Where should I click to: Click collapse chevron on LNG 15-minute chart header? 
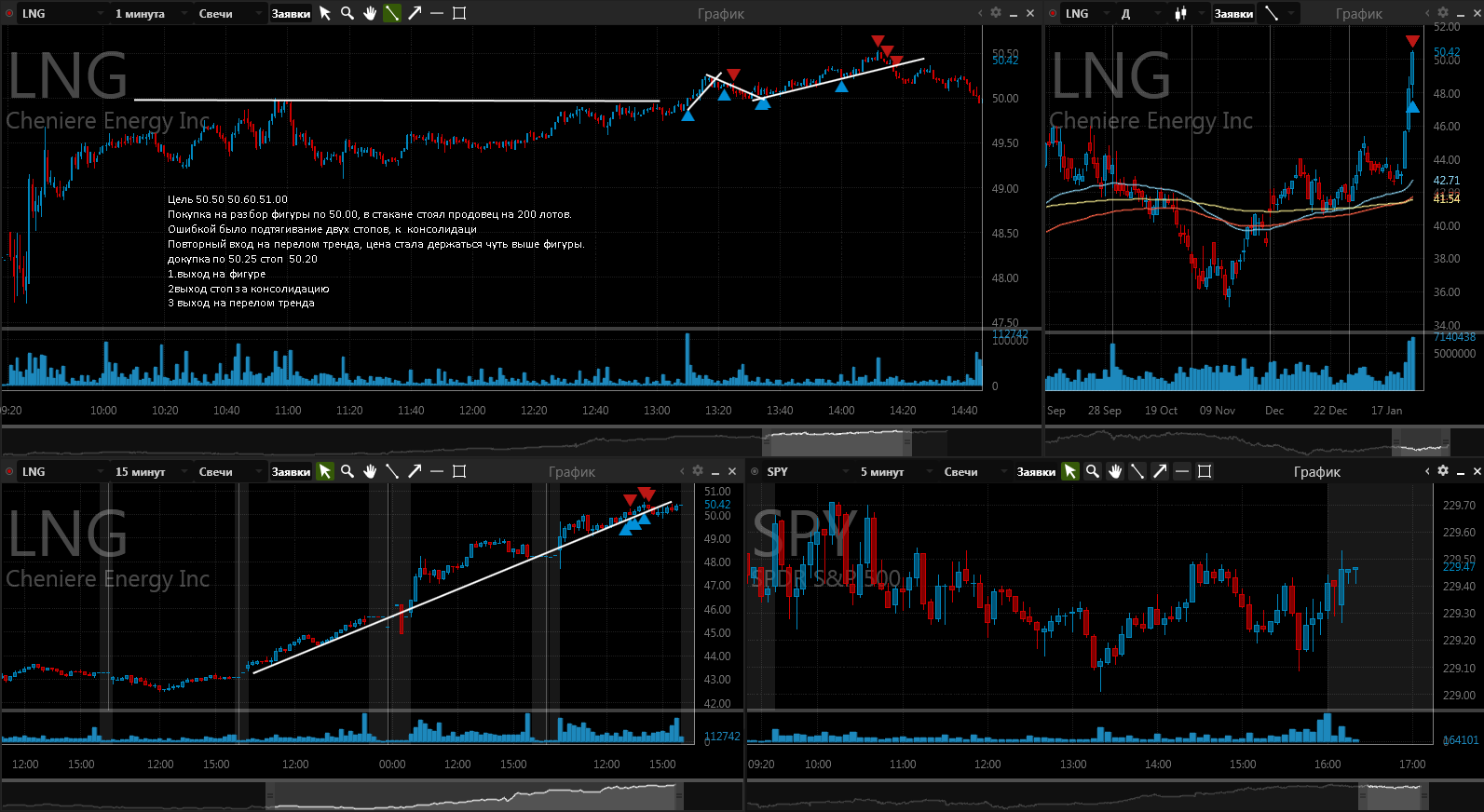[x=682, y=471]
